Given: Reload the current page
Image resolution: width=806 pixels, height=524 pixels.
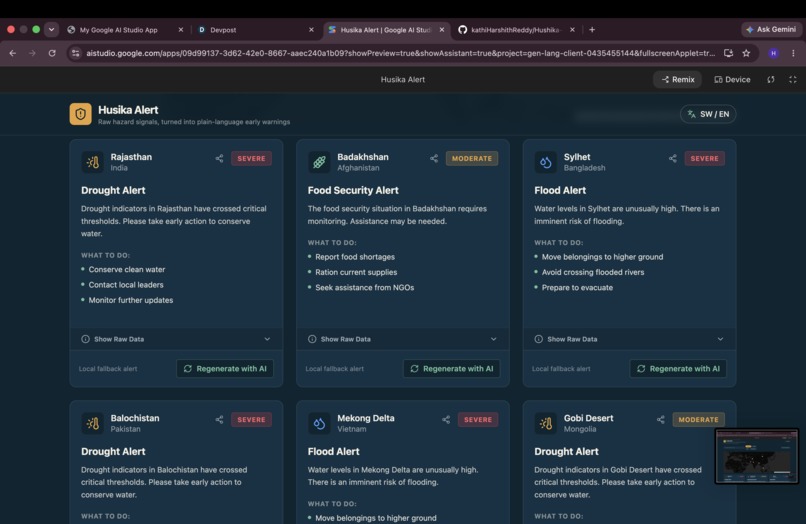Looking at the screenshot, I should coord(52,53).
